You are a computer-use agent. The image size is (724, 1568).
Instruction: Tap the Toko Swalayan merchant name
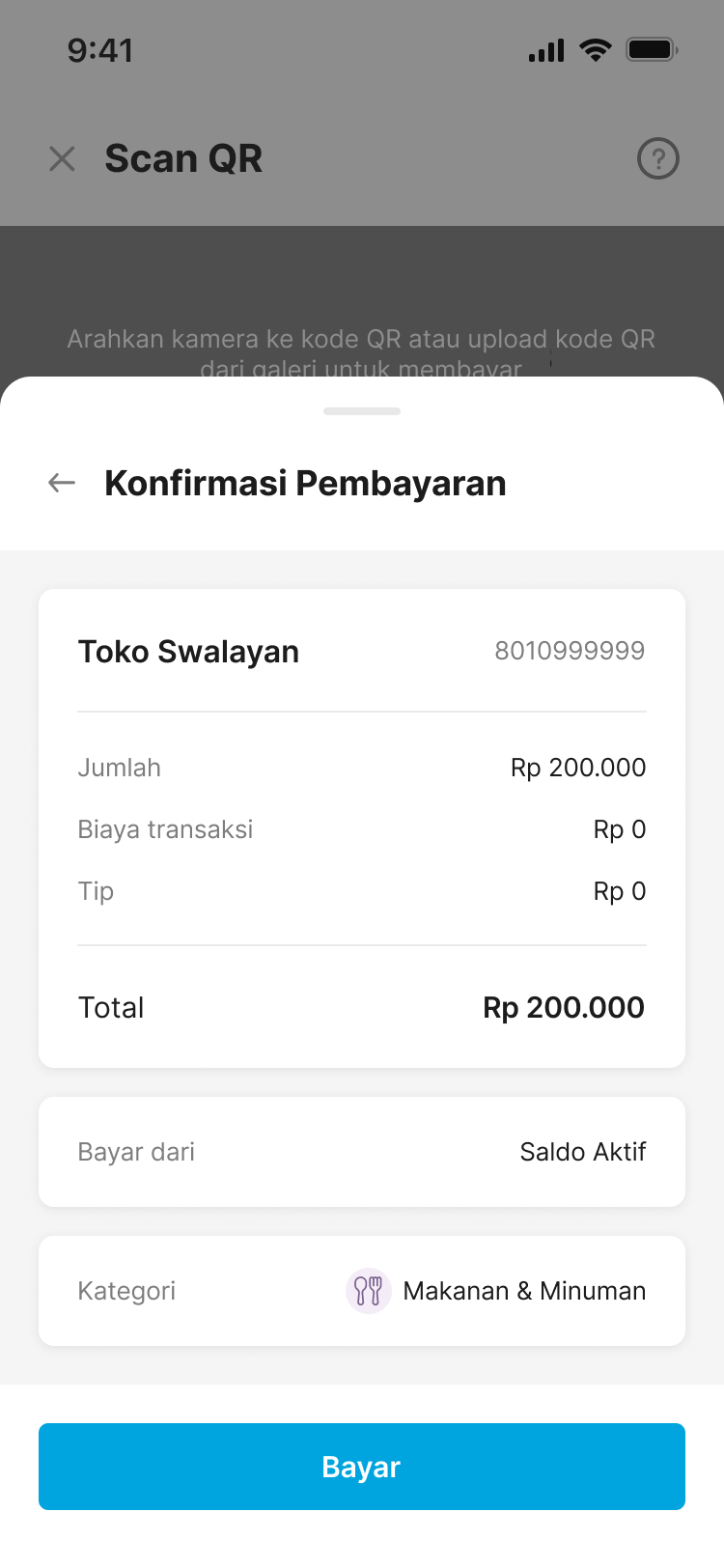click(188, 652)
